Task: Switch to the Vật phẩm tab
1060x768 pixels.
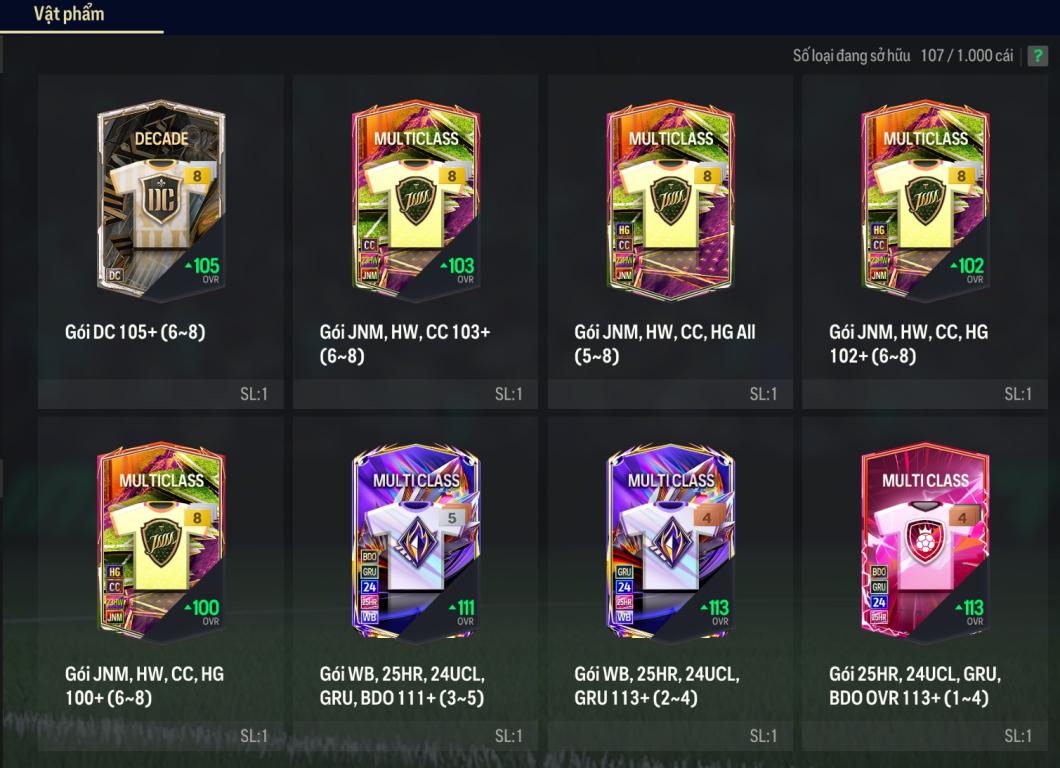Action: (69, 14)
